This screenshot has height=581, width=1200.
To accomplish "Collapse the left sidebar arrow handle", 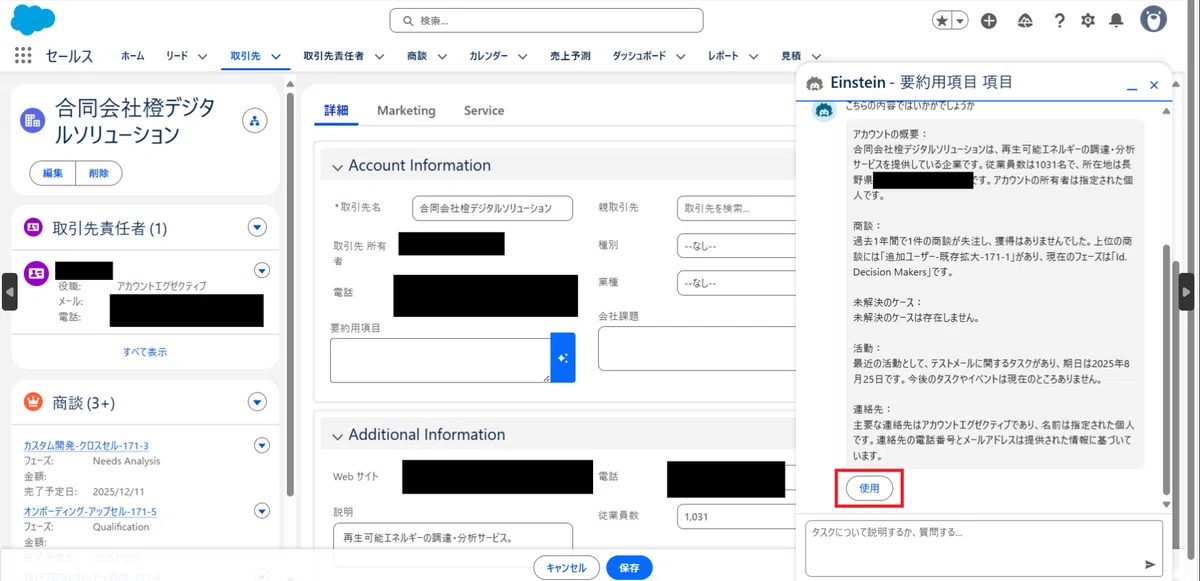I will [9, 292].
